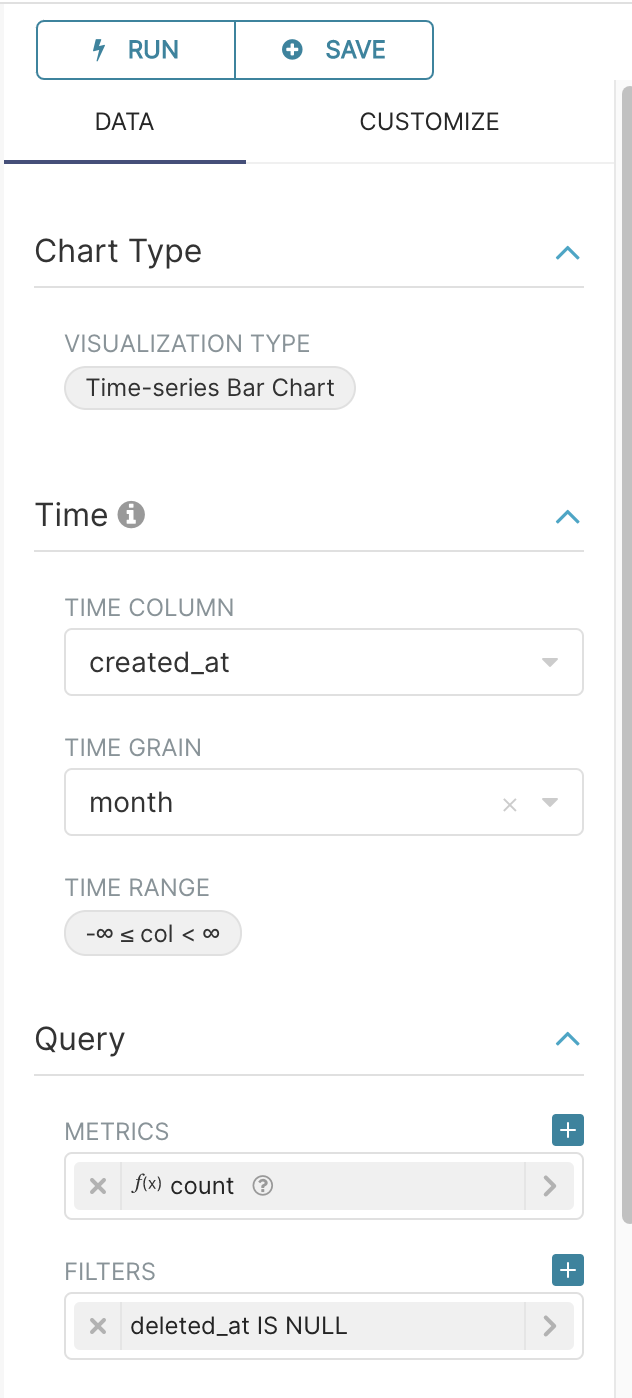Collapse the Chart Type section
The height and width of the screenshot is (1398, 632).
click(567, 252)
